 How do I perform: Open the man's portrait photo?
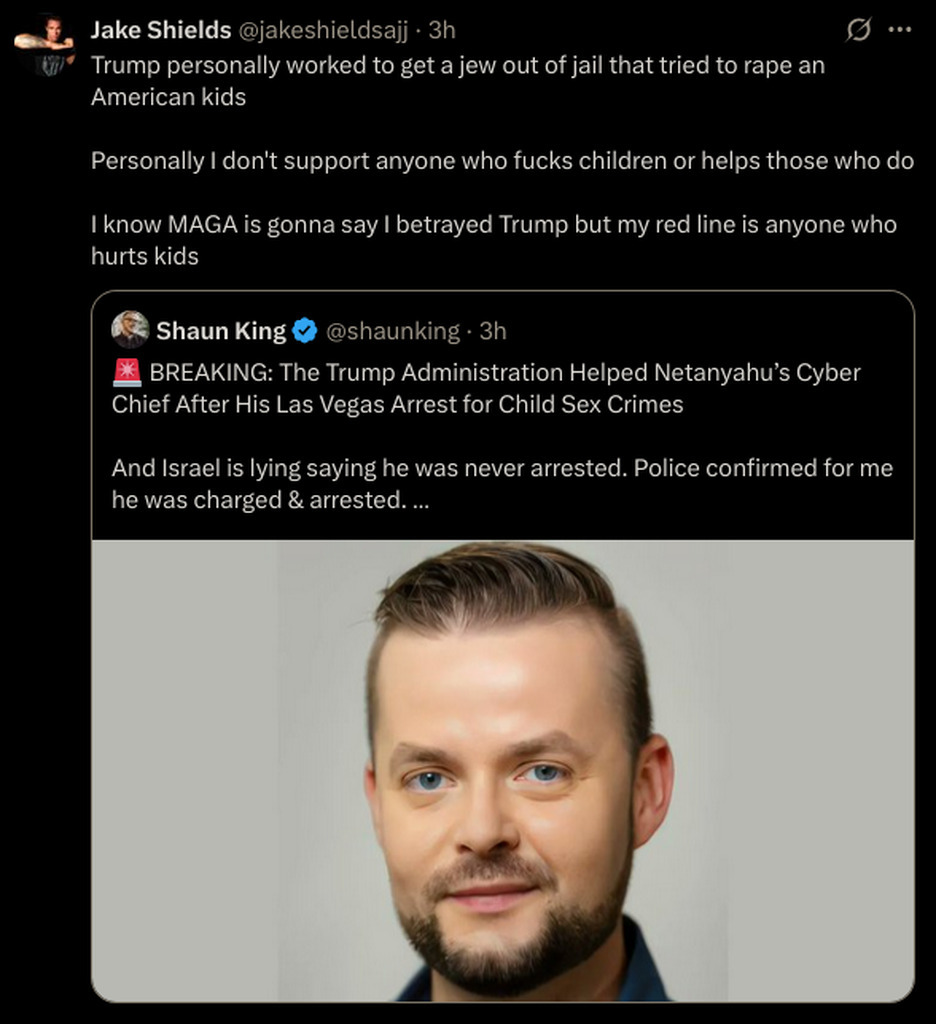(503, 771)
